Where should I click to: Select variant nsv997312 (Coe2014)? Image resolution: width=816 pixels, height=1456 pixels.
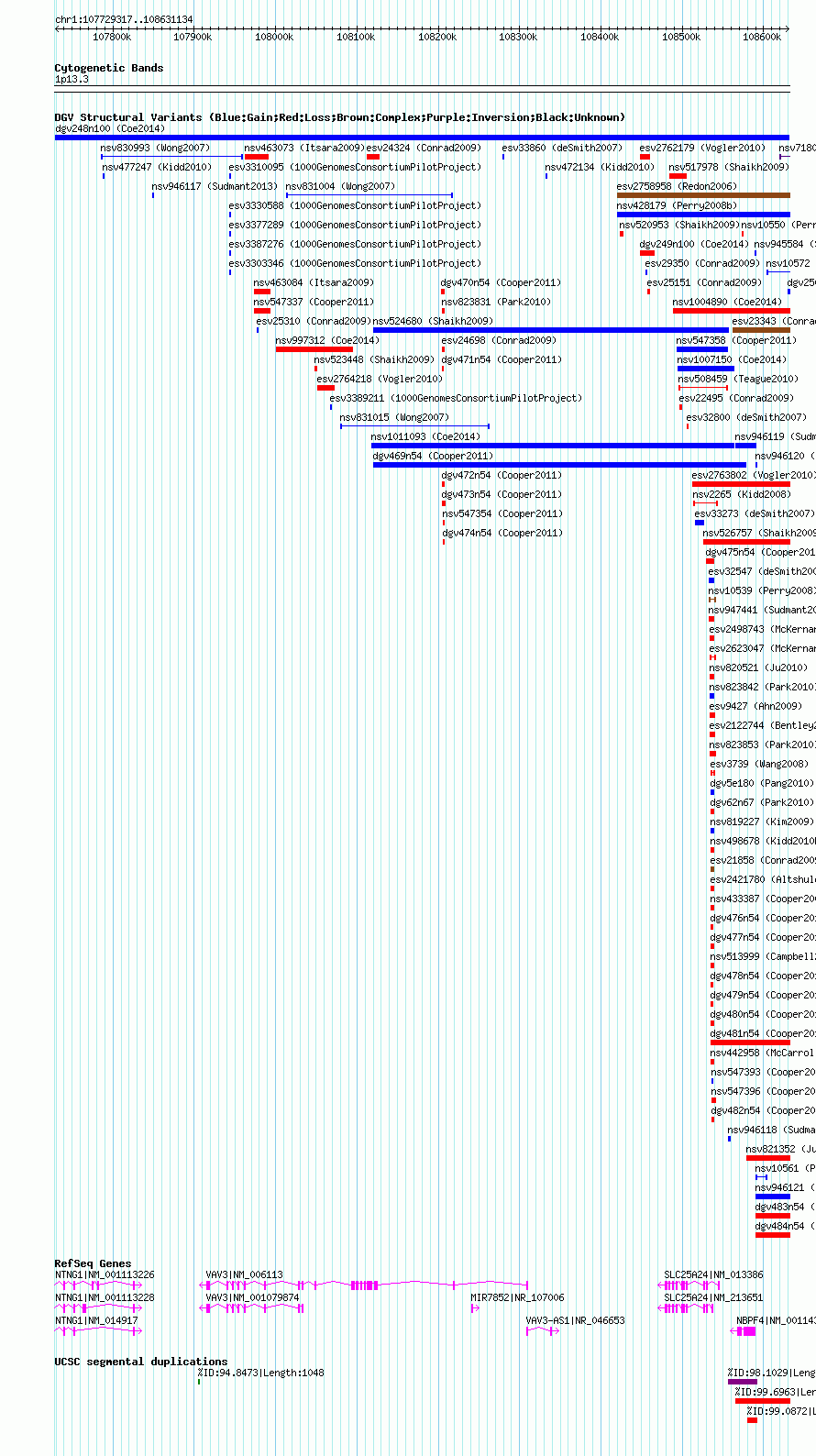tap(327, 340)
